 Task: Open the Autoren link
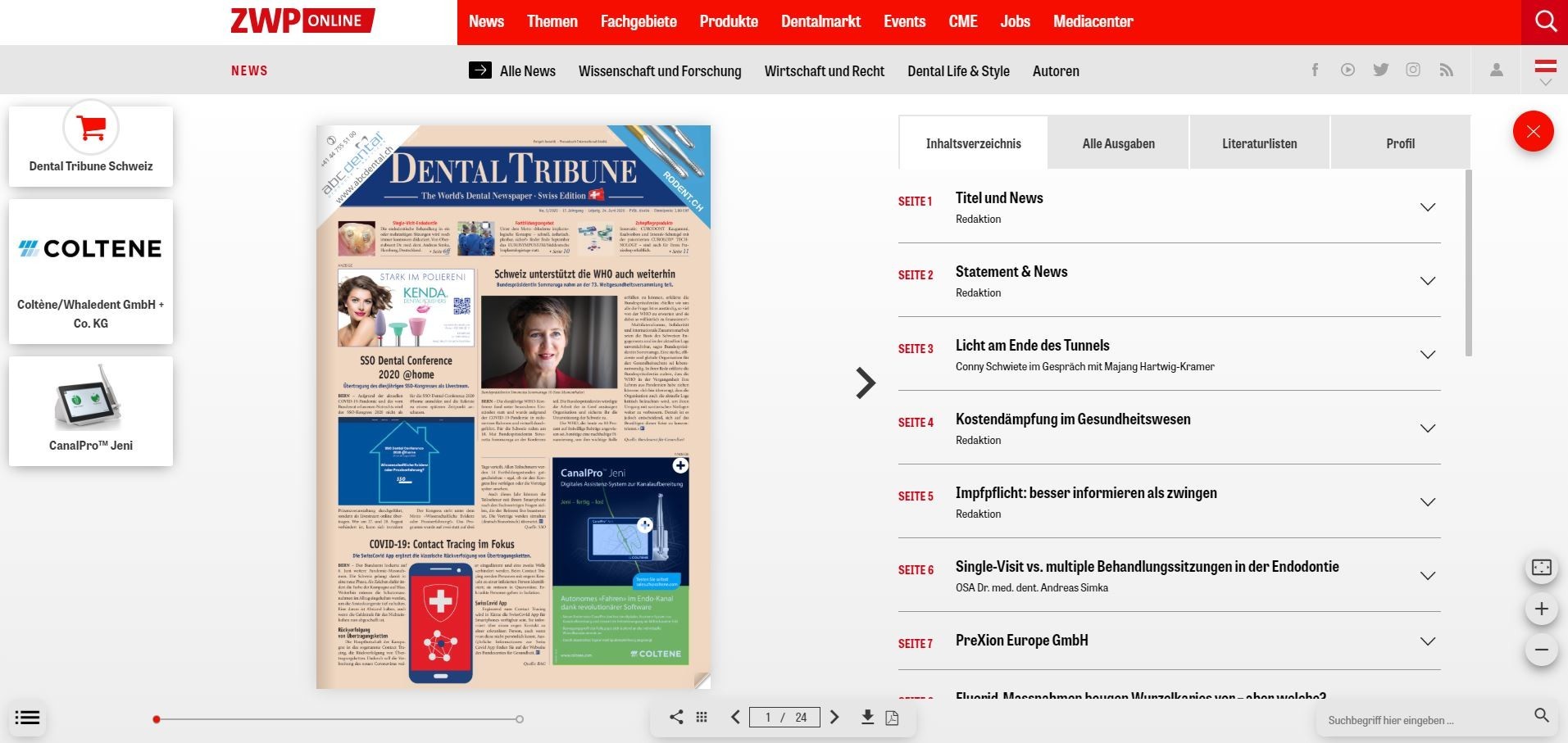(x=1056, y=70)
